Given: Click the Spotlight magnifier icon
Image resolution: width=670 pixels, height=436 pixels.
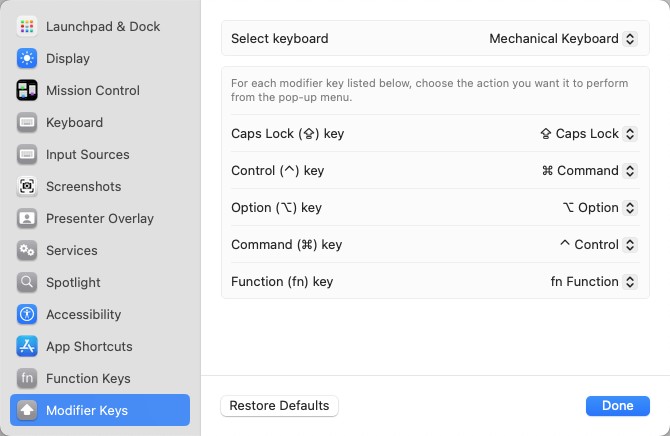Looking at the screenshot, I should (x=27, y=283).
